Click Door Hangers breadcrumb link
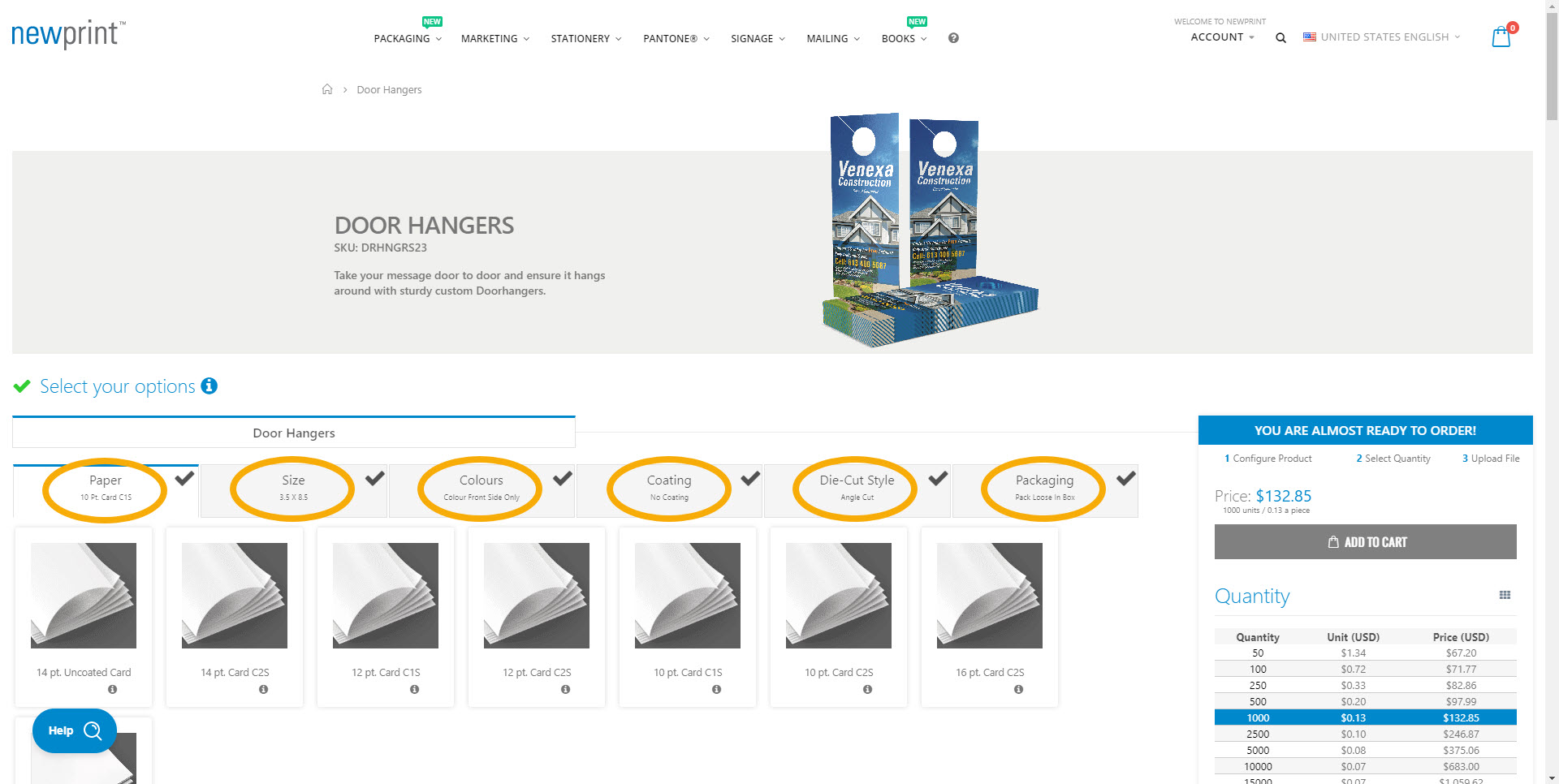This screenshot has width=1559, height=784. tap(389, 89)
